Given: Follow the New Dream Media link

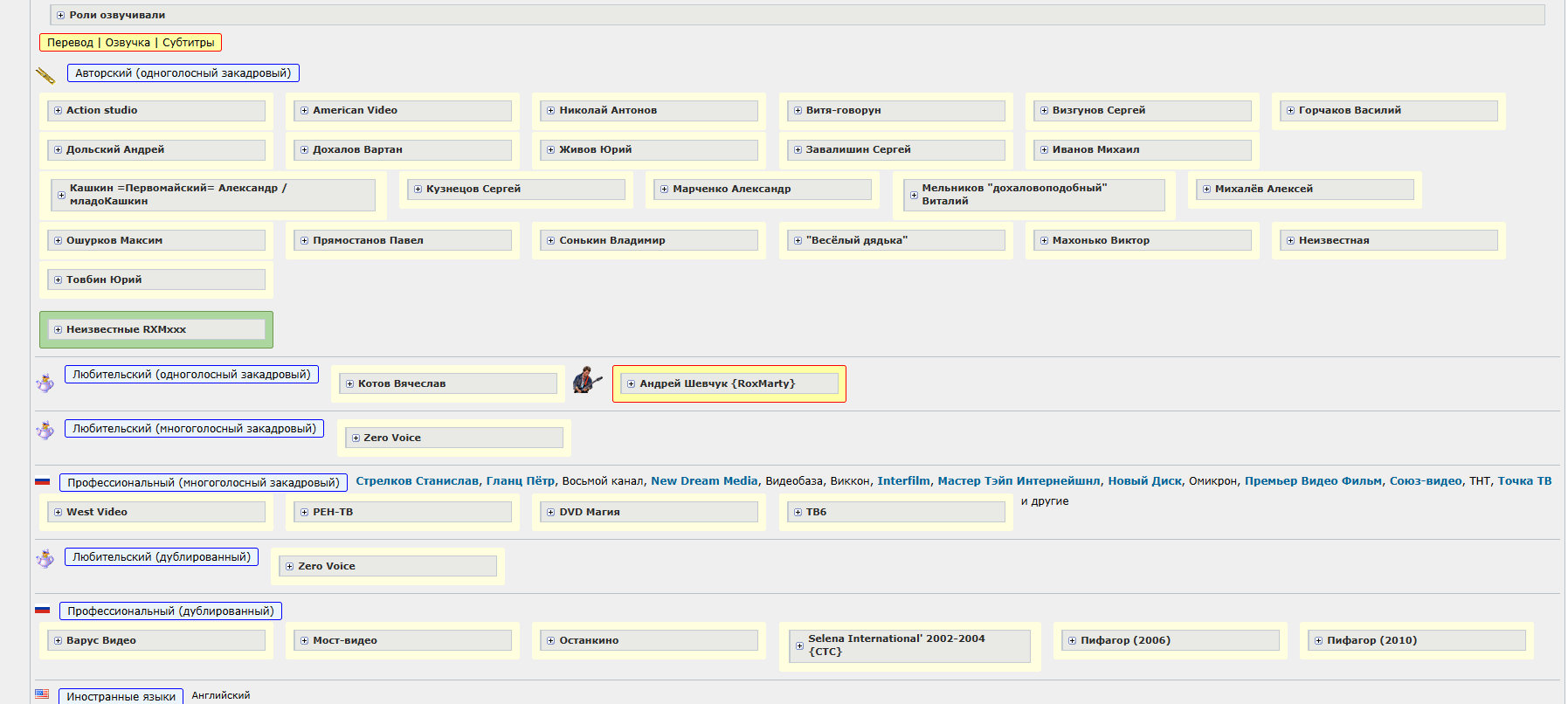Looking at the screenshot, I should click(x=704, y=481).
